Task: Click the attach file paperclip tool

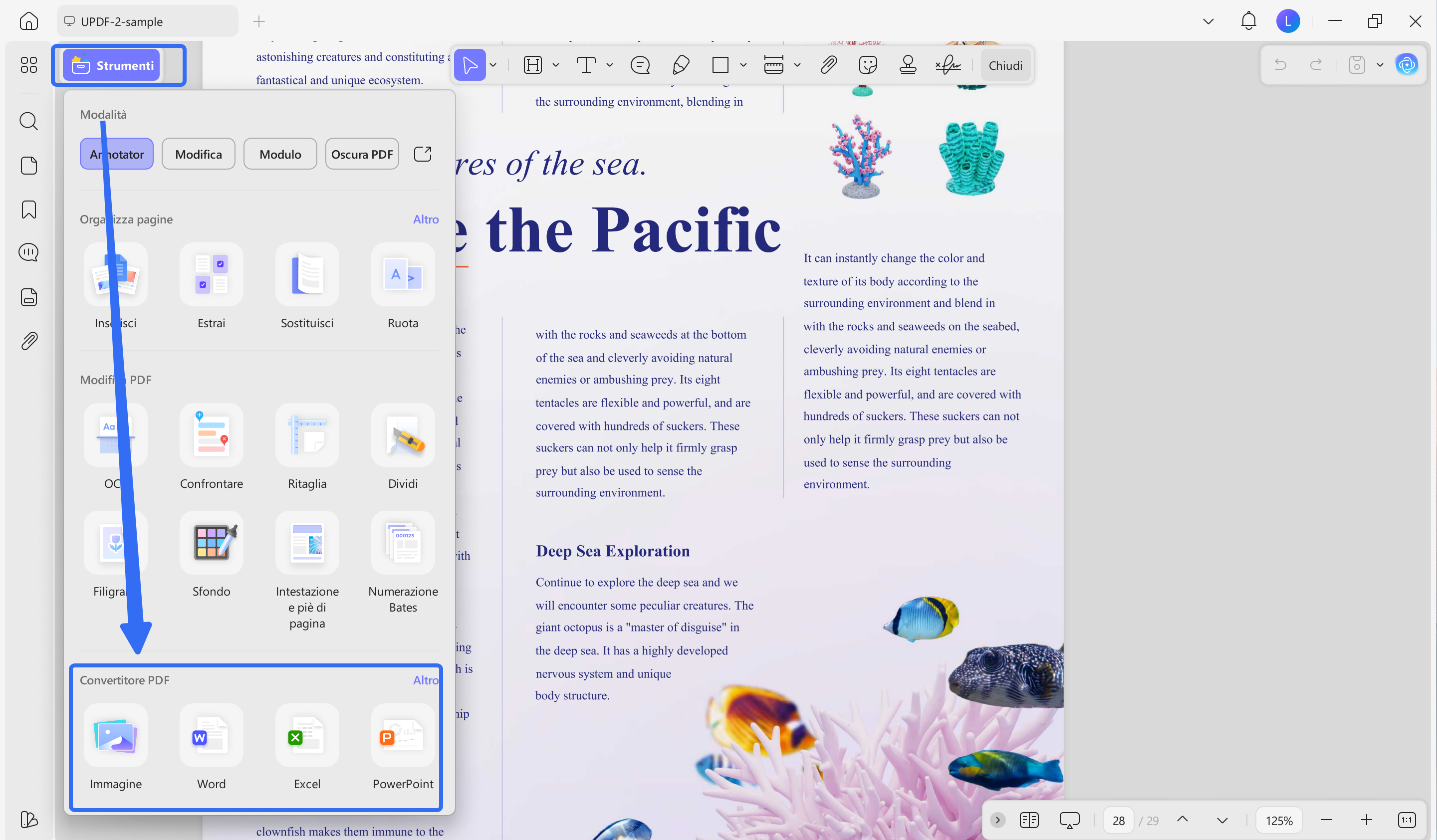Action: (829, 65)
